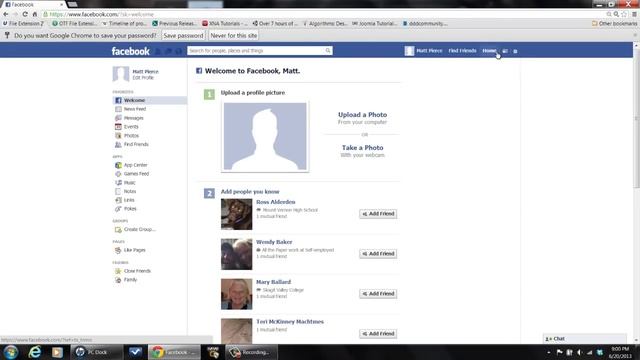This screenshot has height=360, width=640.
Task: Open Games Feed in sidebar
Action: [136, 173]
